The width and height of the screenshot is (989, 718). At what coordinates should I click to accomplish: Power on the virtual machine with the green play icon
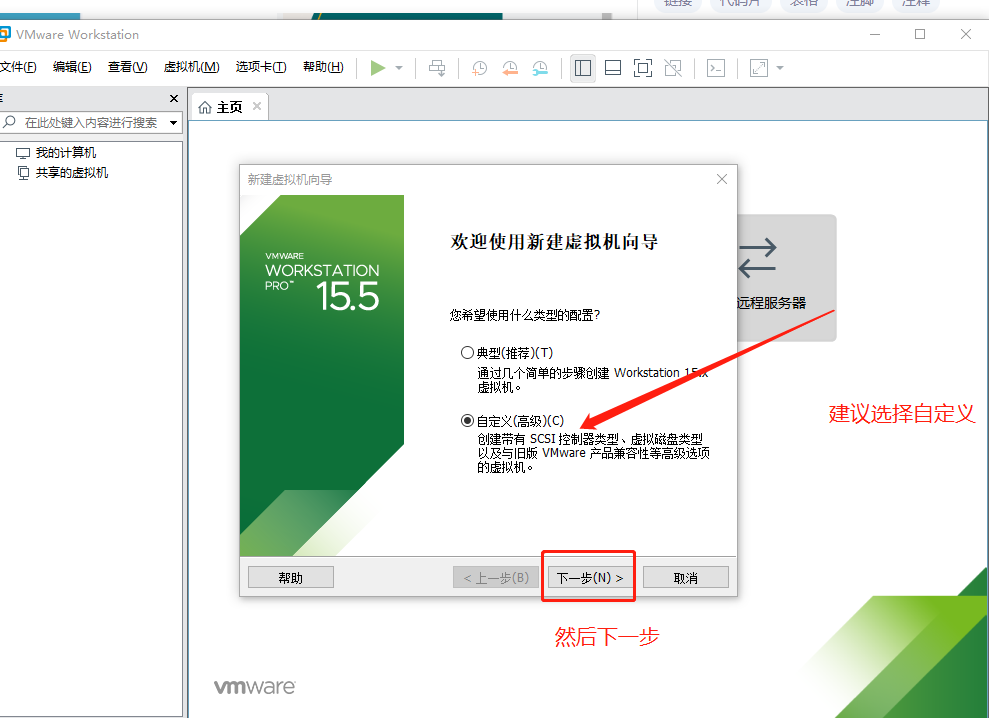pos(378,68)
